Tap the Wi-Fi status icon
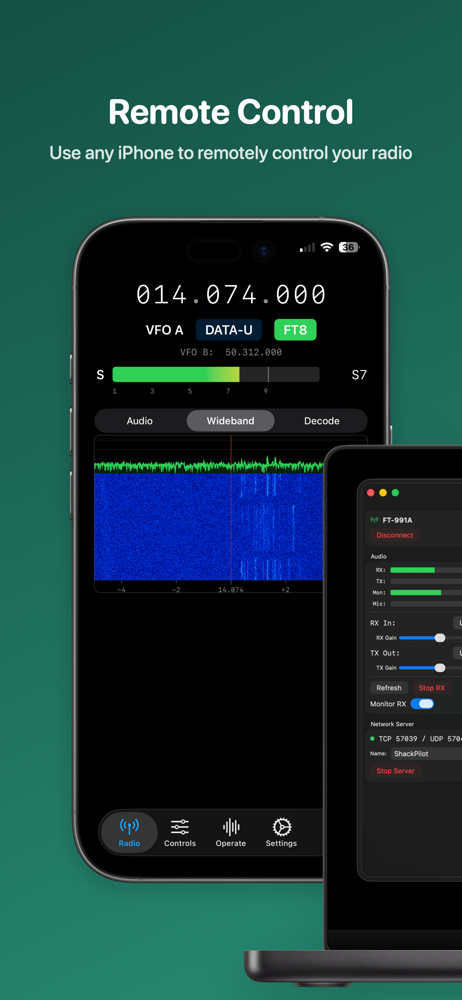The height and width of the screenshot is (1000, 462). click(x=327, y=247)
